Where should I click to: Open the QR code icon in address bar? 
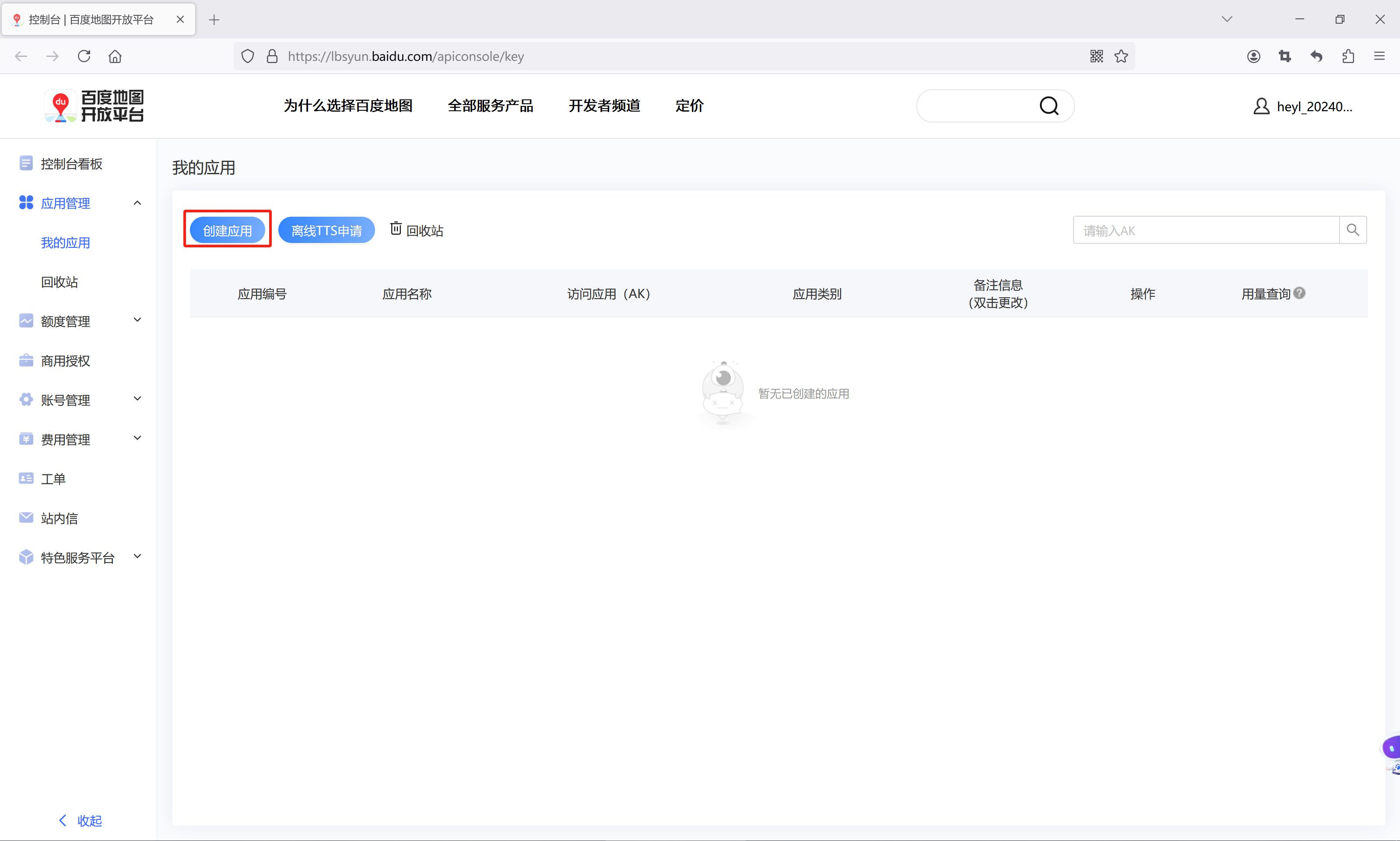(x=1096, y=56)
